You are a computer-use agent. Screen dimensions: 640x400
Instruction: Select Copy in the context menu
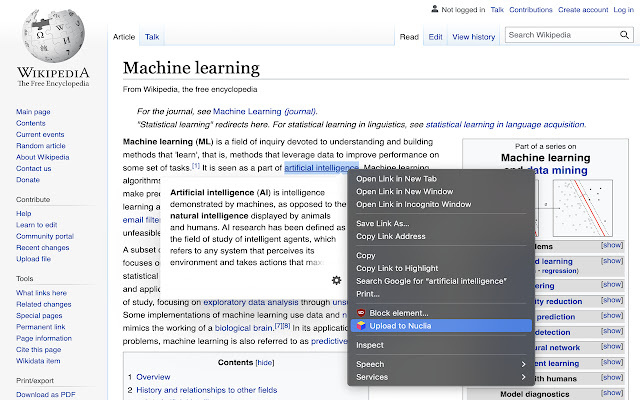click(x=441, y=256)
